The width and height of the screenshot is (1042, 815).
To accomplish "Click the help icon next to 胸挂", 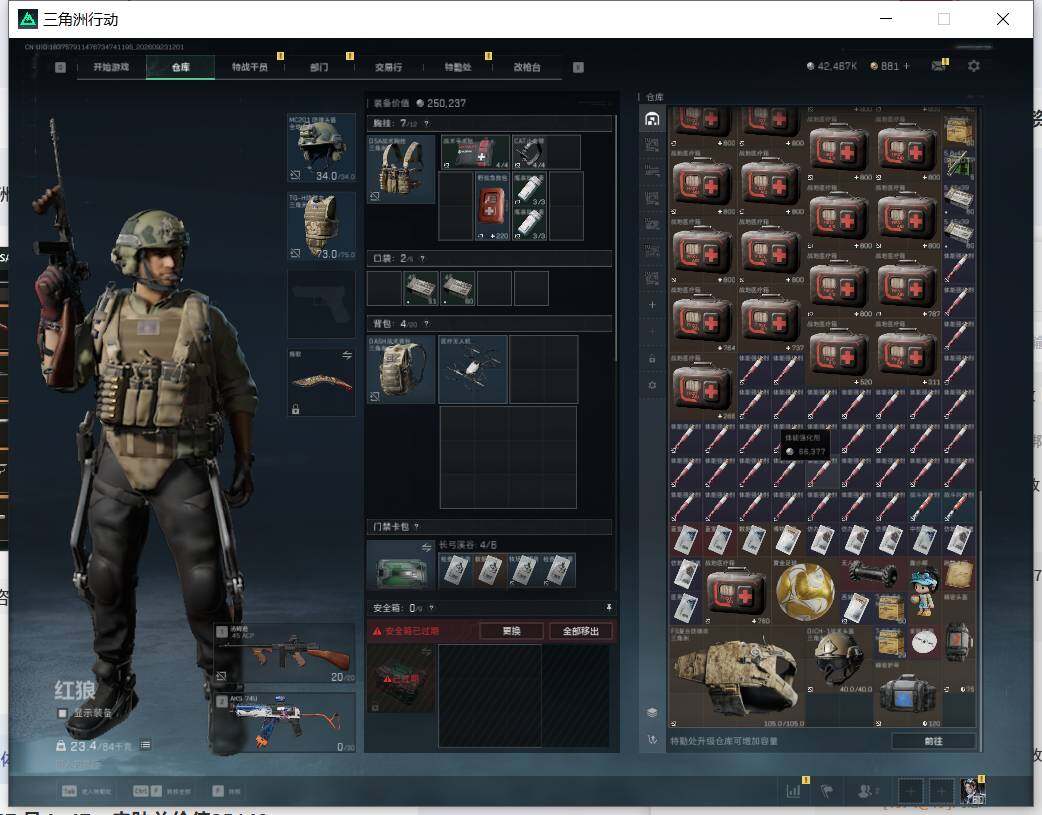I will click(x=427, y=123).
